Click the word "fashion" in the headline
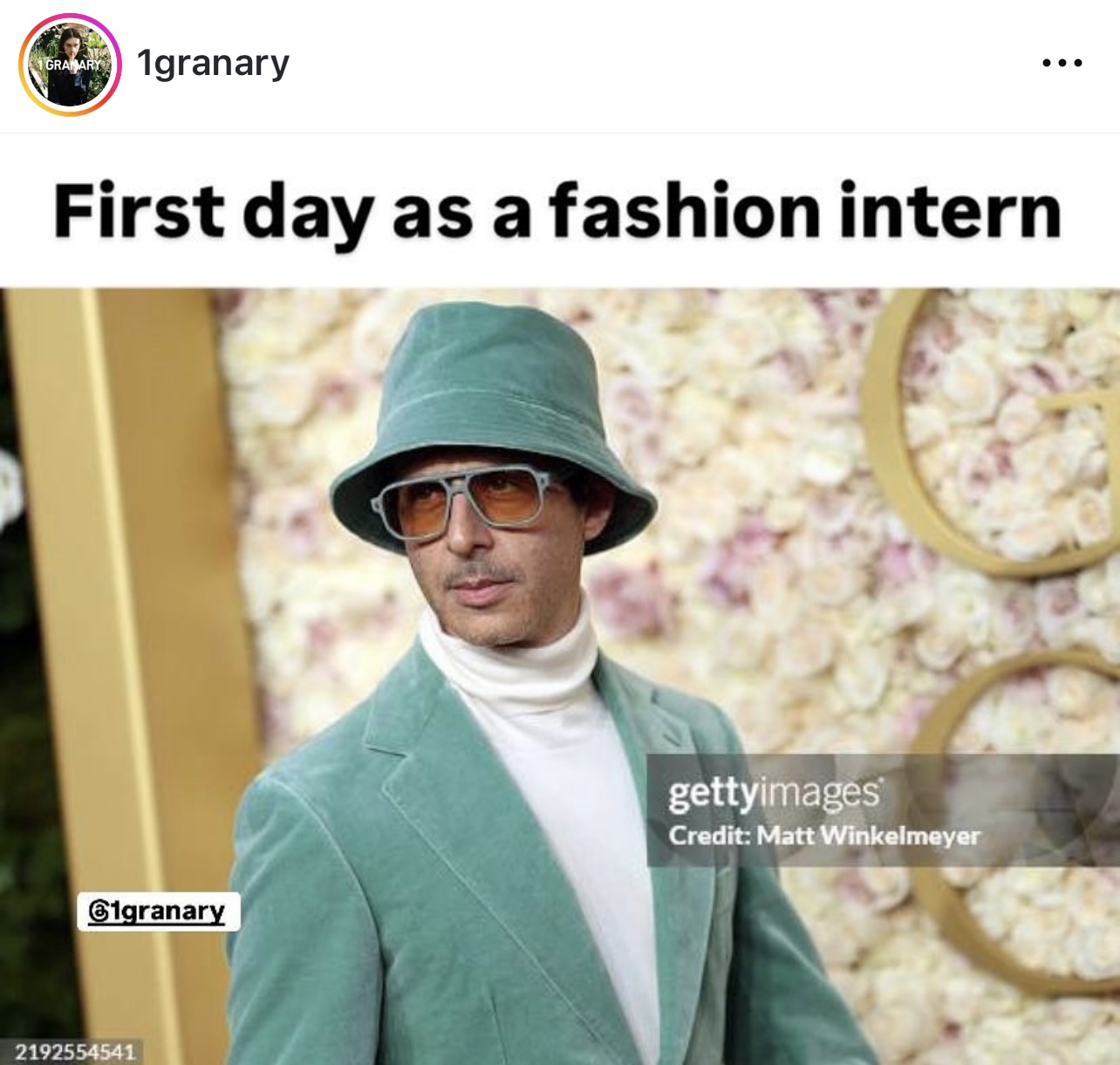Screen dimensions: 1120x1065 [684, 210]
